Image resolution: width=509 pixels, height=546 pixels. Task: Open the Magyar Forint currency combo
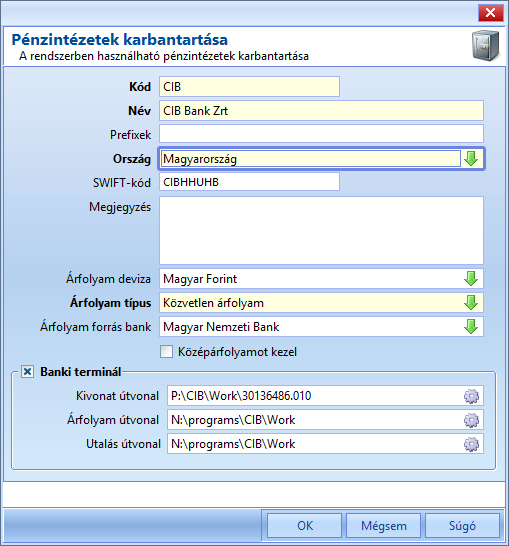[321, 279]
